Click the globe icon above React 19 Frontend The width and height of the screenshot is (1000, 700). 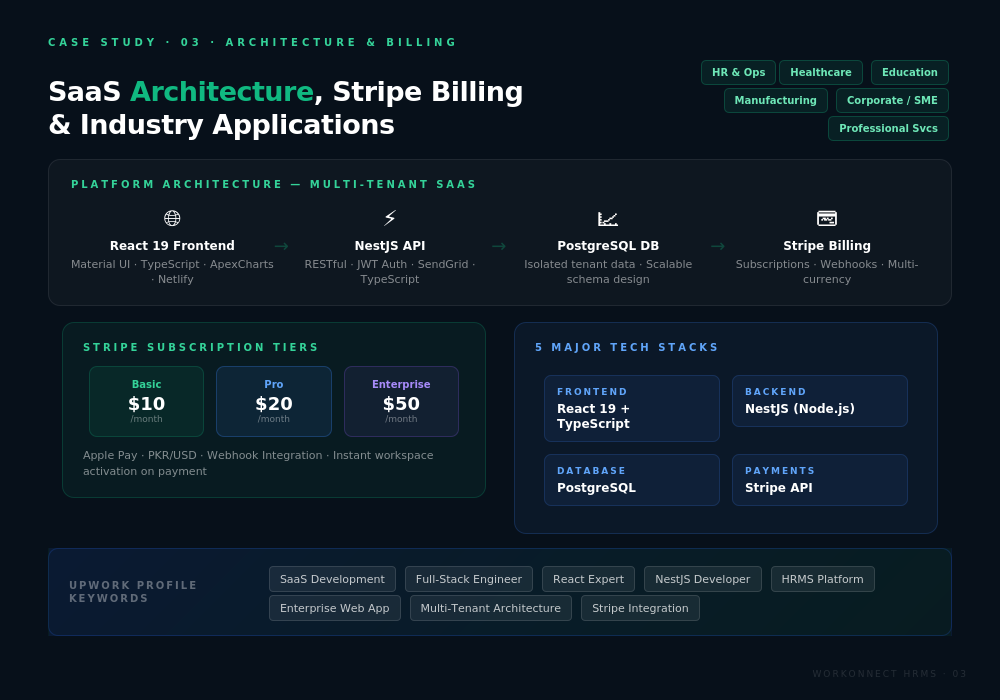coord(172,218)
